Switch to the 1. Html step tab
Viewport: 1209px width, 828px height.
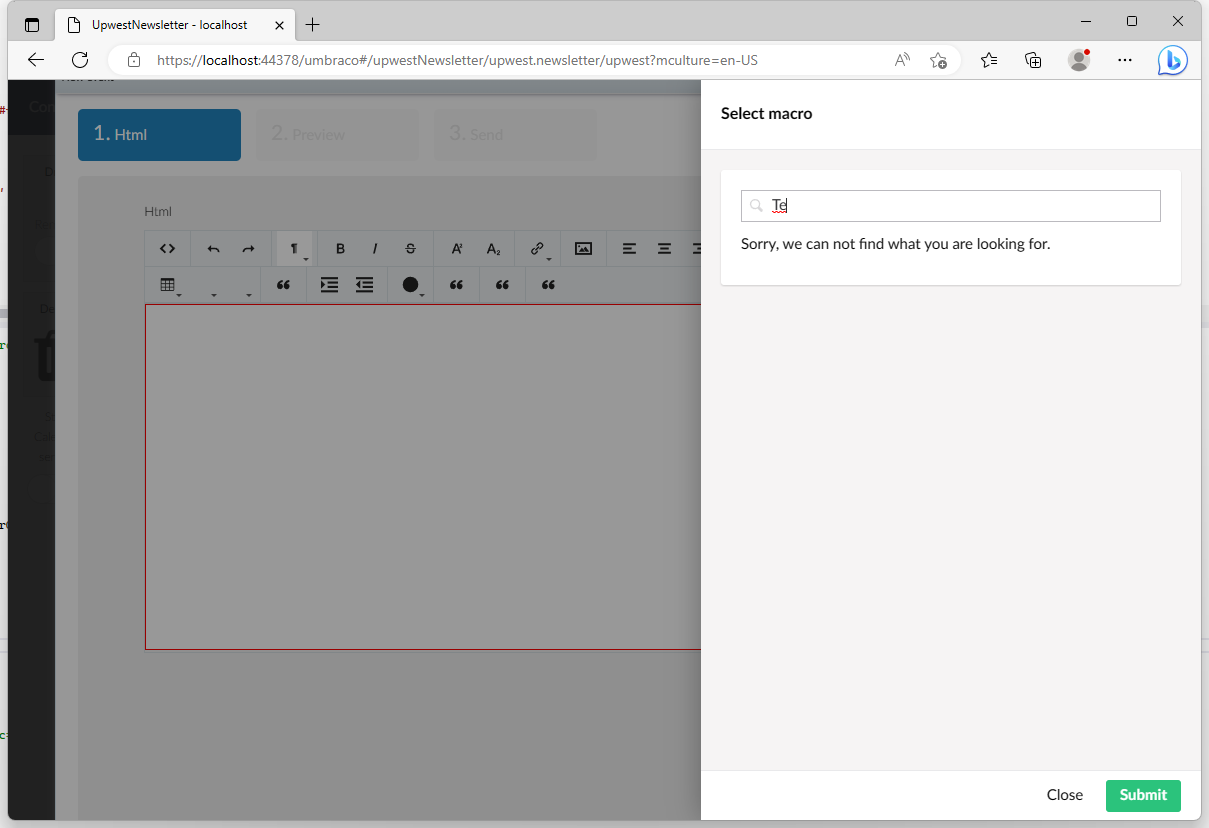[159, 135]
